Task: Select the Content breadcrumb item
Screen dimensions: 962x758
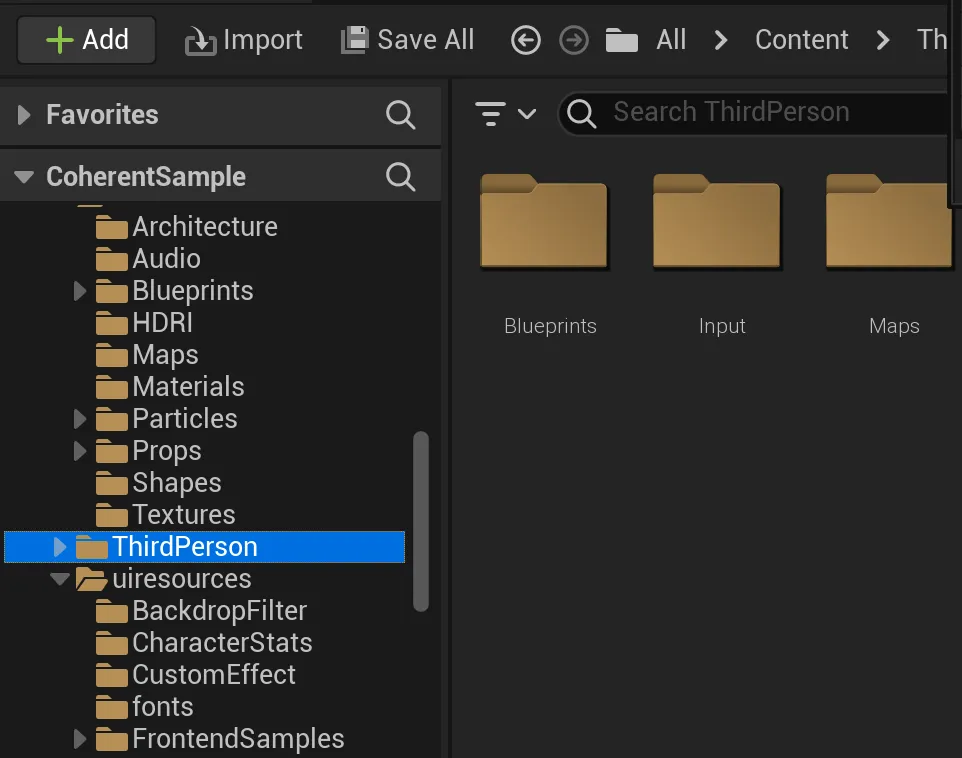Action: (x=801, y=40)
